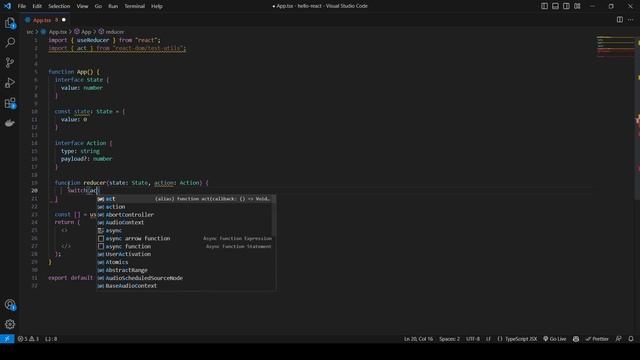Open the View menu
This screenshot has height=360, width=640.
point(82,6)
